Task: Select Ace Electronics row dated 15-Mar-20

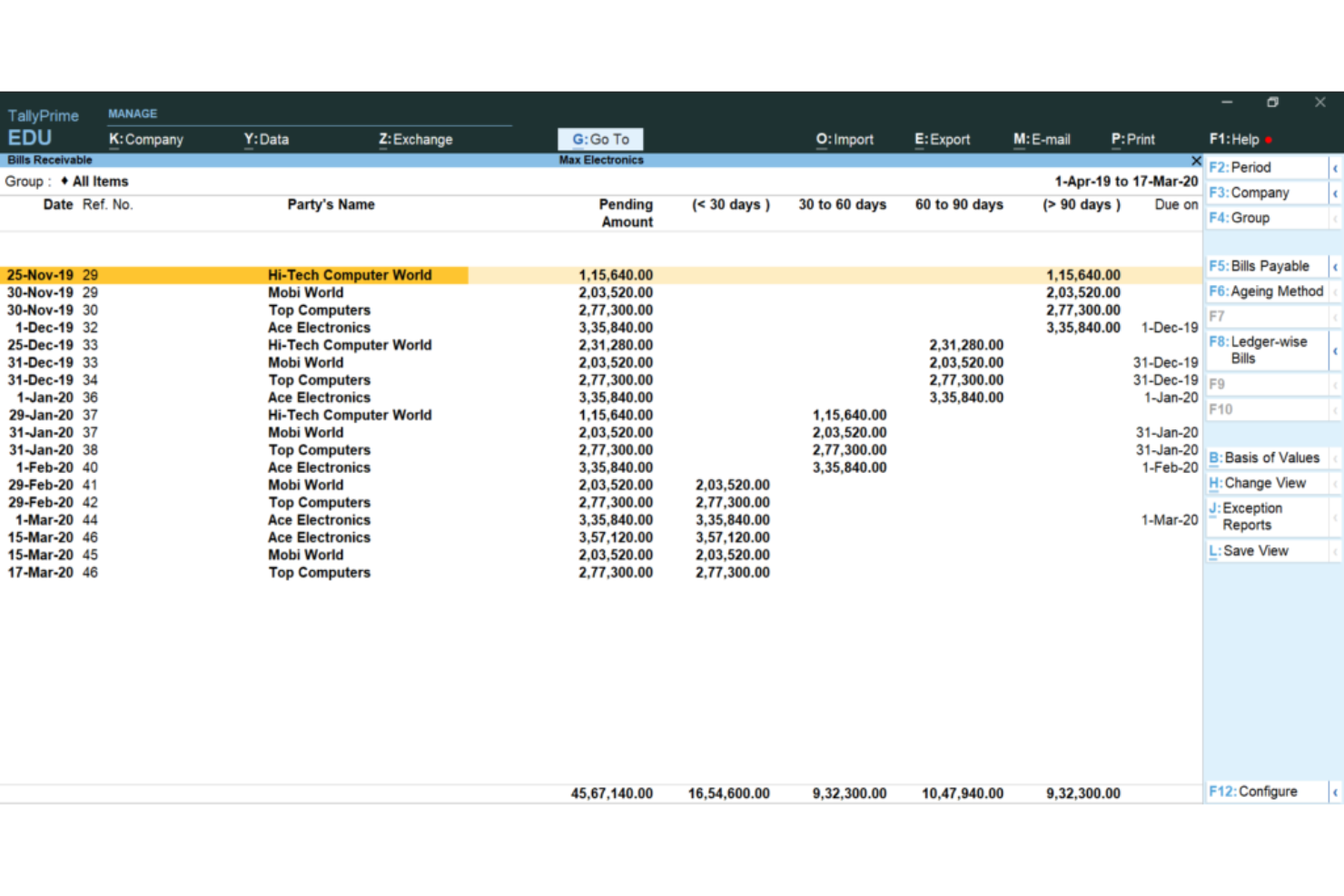Action: point(600,537)
